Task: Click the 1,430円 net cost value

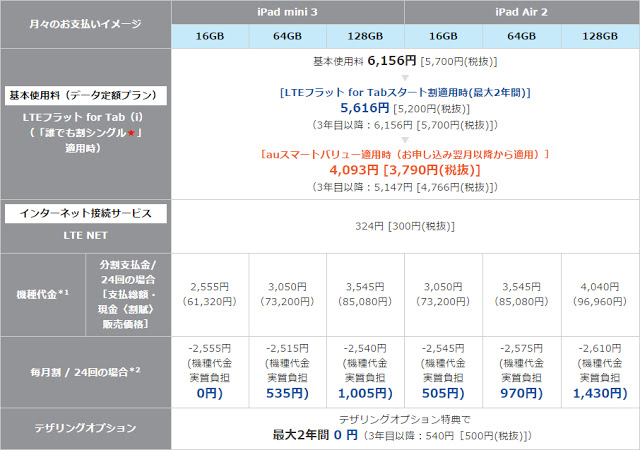Action: (600, 393)
